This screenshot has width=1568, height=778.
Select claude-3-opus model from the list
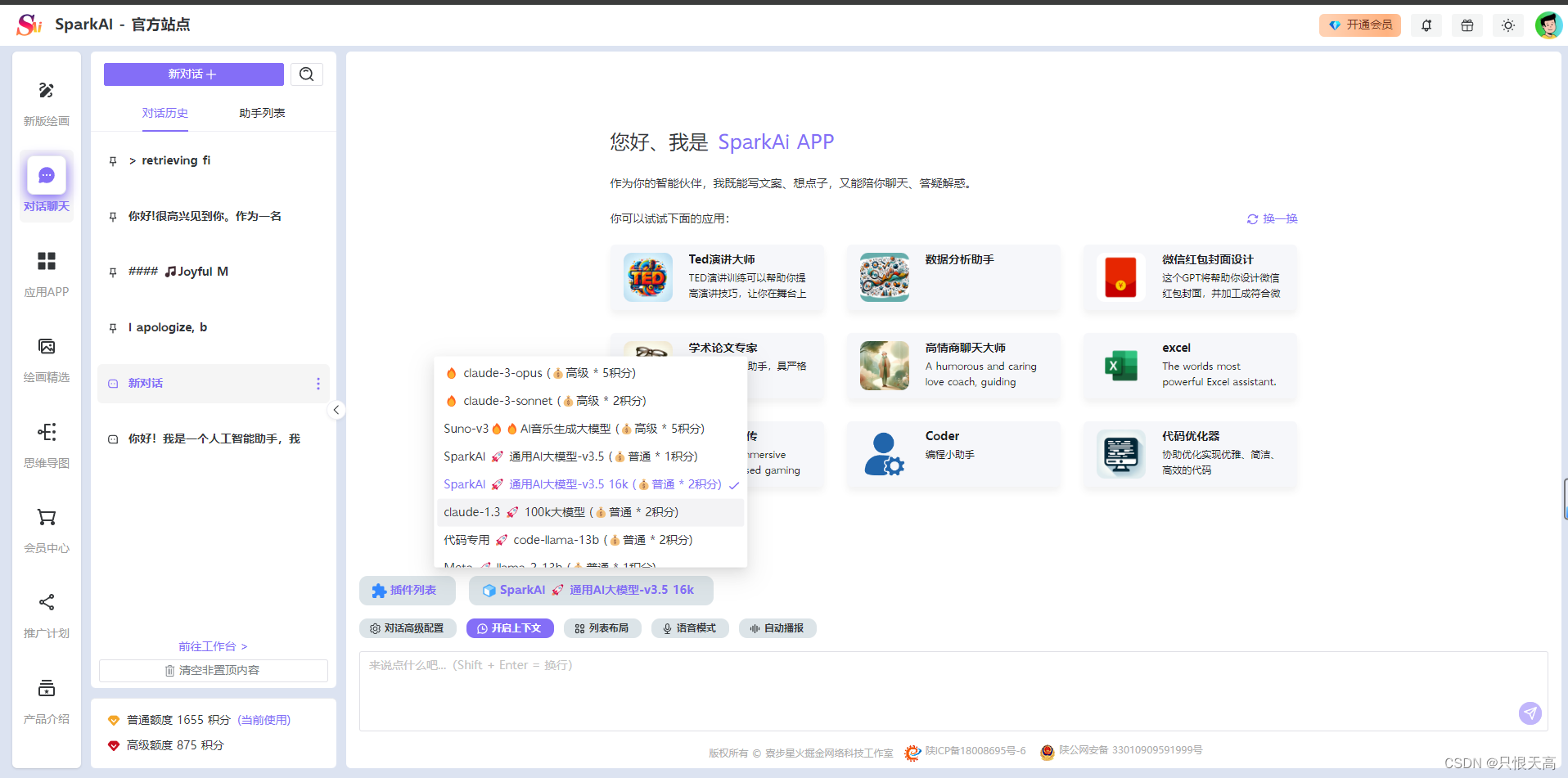tap(590, 373)
